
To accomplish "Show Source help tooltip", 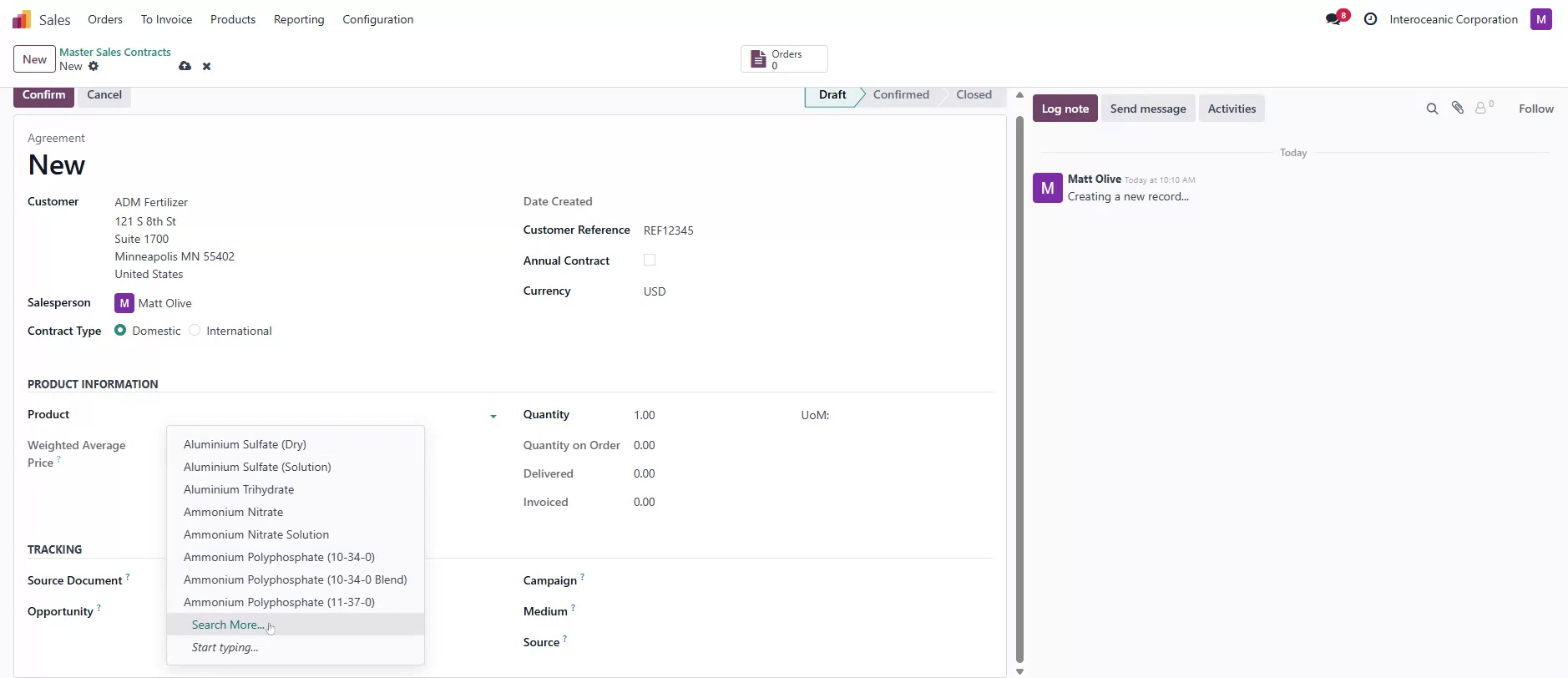I will [564, 639].
